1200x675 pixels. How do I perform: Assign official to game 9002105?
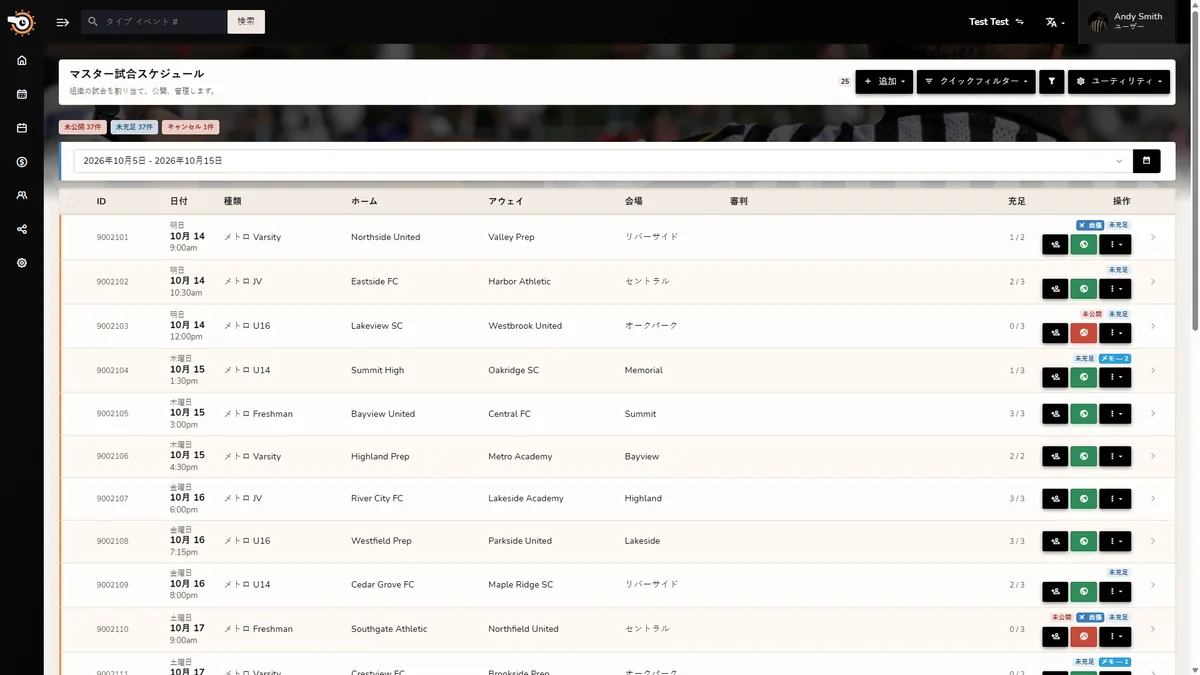point(1055,414)
